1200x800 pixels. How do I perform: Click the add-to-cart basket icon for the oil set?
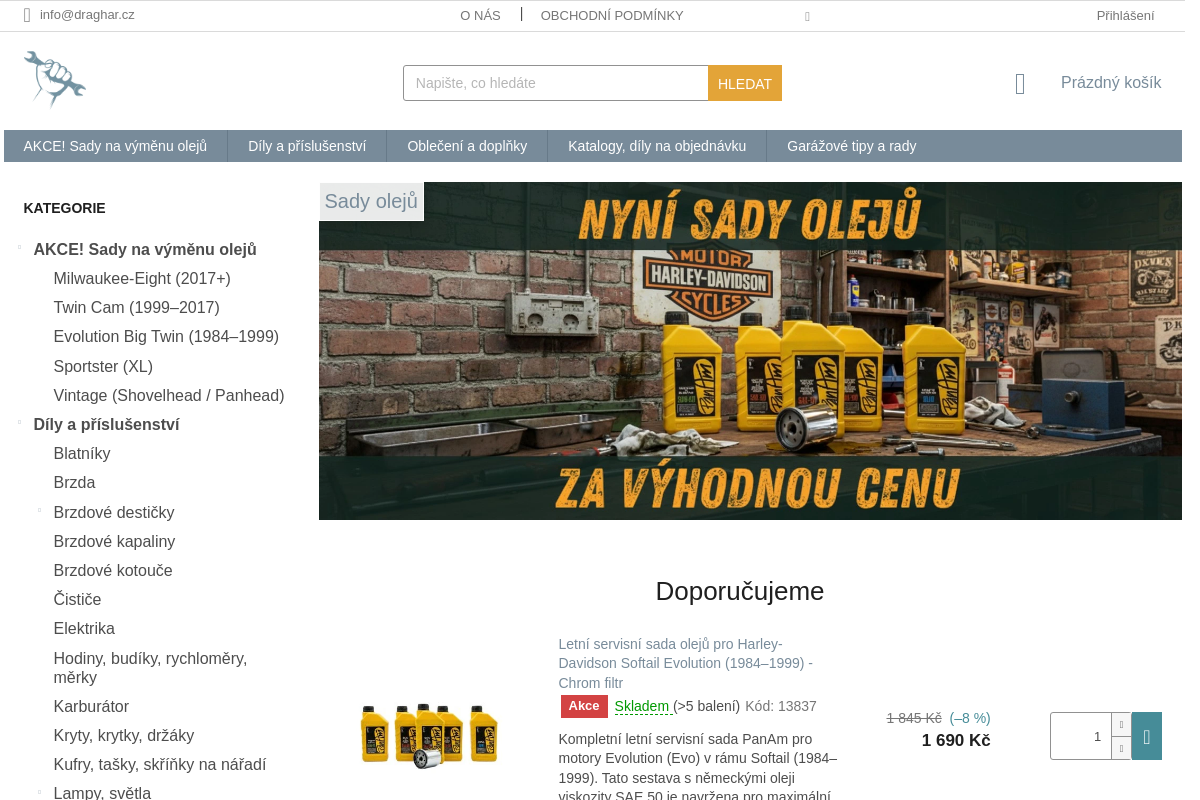pyautogui.click(x=1146, y=736)
